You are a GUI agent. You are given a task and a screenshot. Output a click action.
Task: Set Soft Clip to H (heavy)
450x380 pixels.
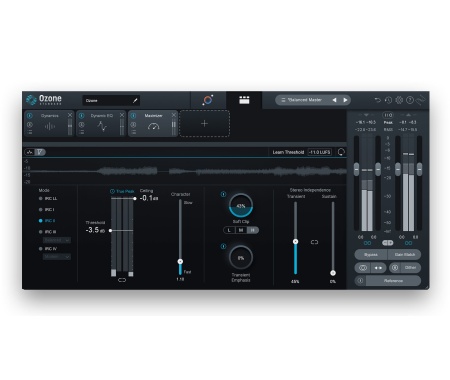pos(252,230)
